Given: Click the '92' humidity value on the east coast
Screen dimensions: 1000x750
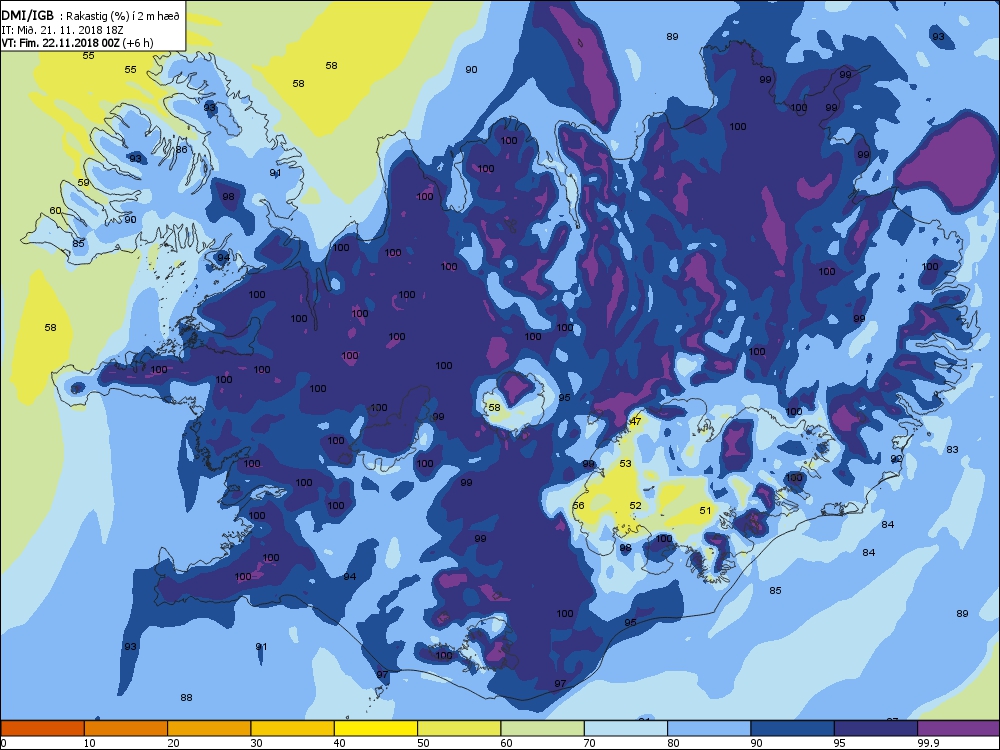Looking at the screenshot, I should pos(897,459).
